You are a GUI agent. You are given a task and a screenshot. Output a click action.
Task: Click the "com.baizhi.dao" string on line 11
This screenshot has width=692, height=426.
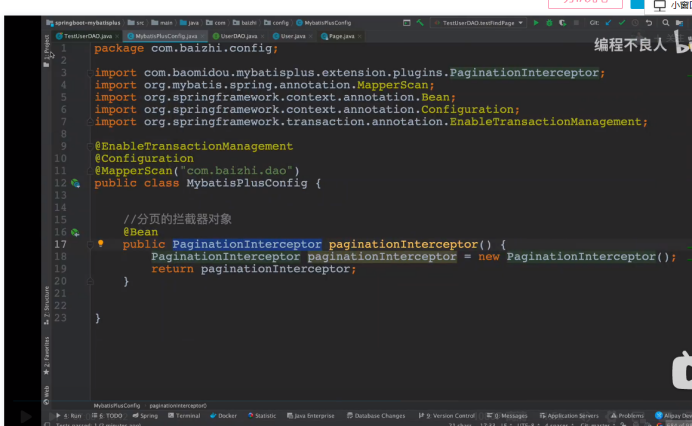pos(236,171)
